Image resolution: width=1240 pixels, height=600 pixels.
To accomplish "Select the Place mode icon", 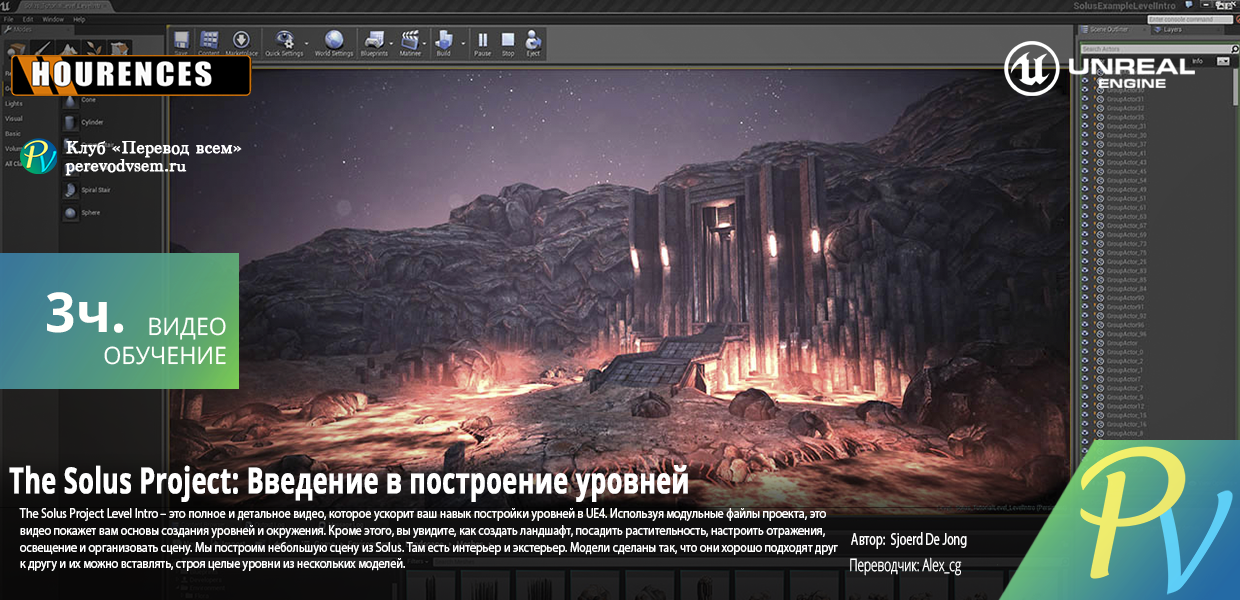I will [17, 49].
